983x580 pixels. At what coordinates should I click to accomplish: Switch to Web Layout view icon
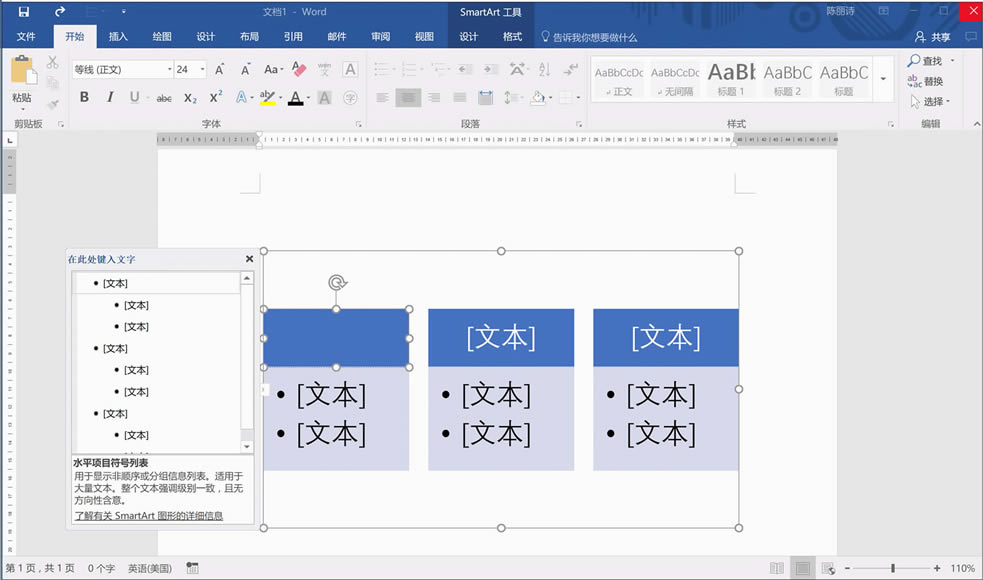(828, 568)
